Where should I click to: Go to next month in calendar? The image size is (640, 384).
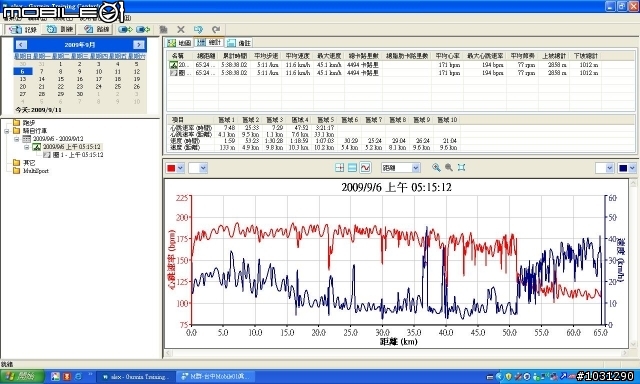click(138, 45)
